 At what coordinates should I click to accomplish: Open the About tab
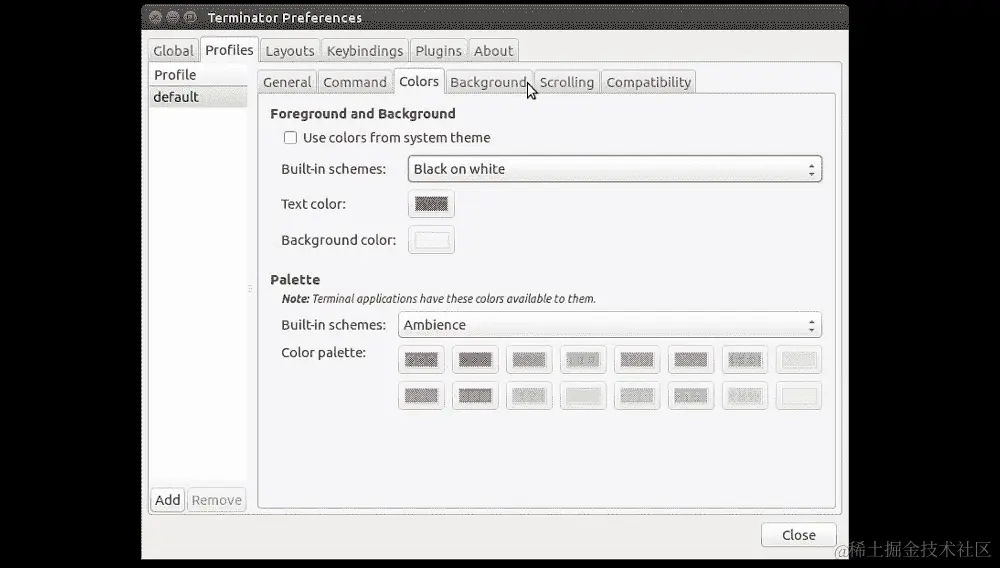click(493, 50)
